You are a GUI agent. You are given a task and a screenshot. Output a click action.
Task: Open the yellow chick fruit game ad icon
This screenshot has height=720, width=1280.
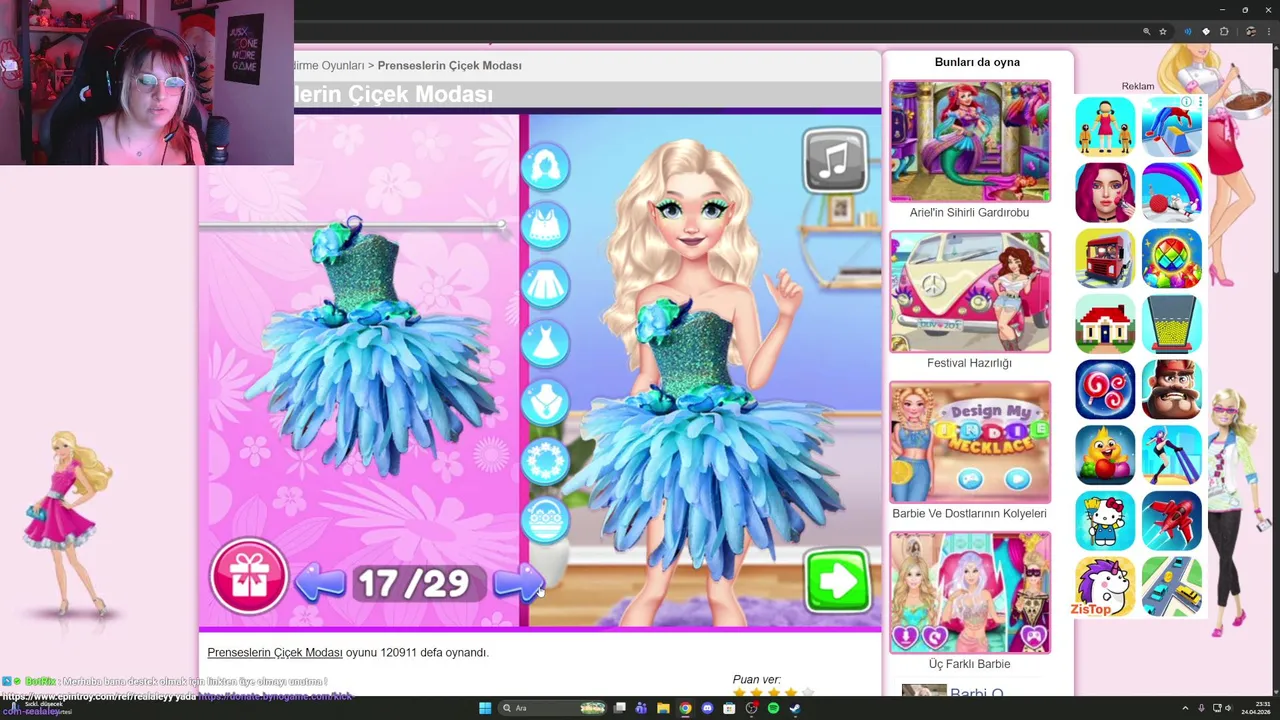click(x=1105, y=455)
